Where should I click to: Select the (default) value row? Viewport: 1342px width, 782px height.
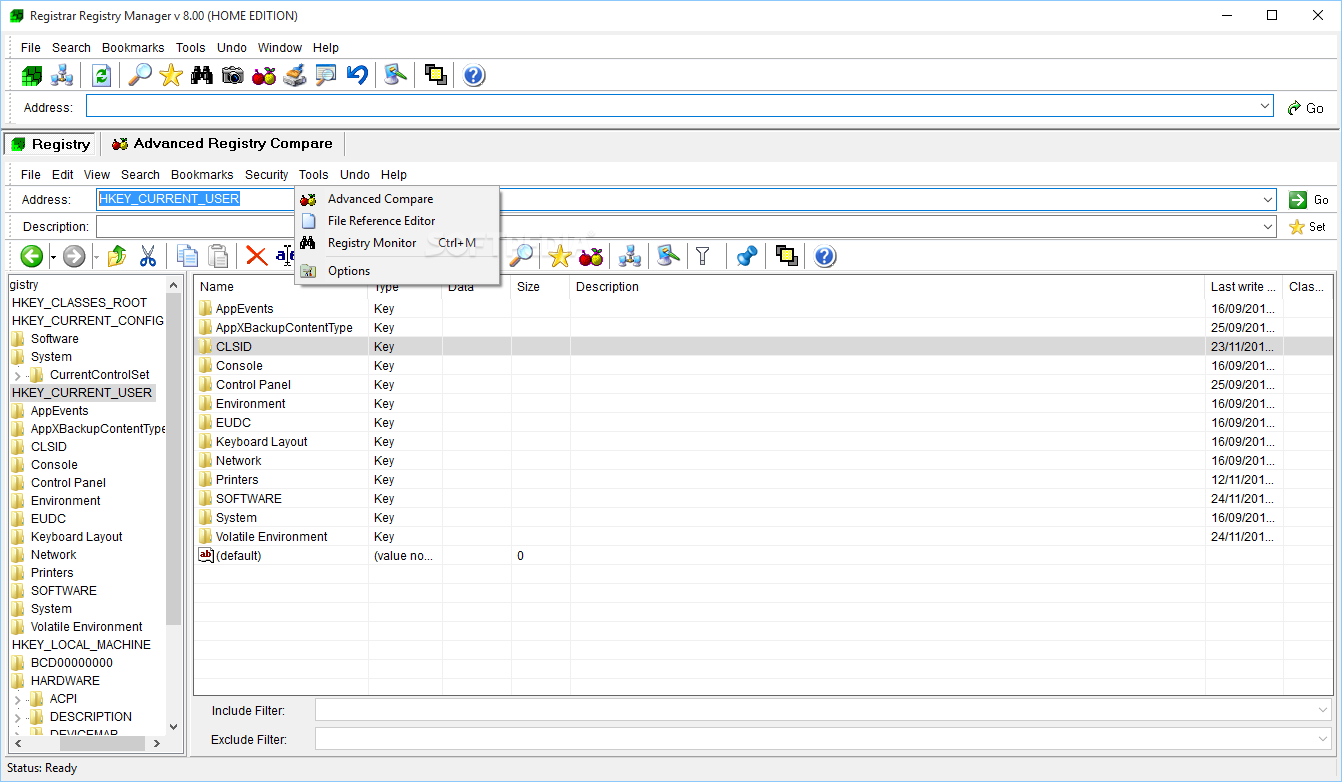click(762, 556)
